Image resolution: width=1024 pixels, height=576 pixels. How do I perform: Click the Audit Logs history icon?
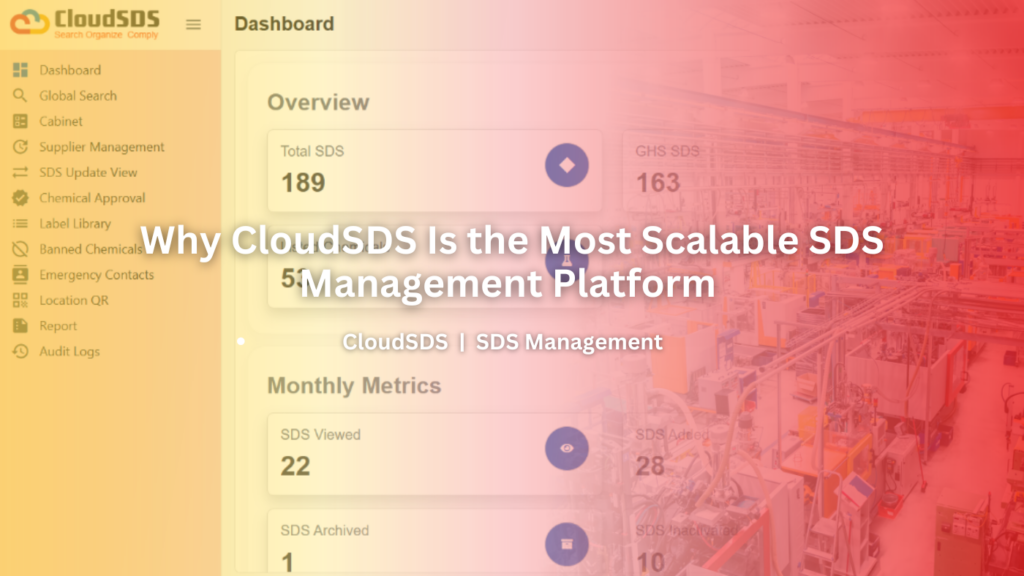click(20, 351)
